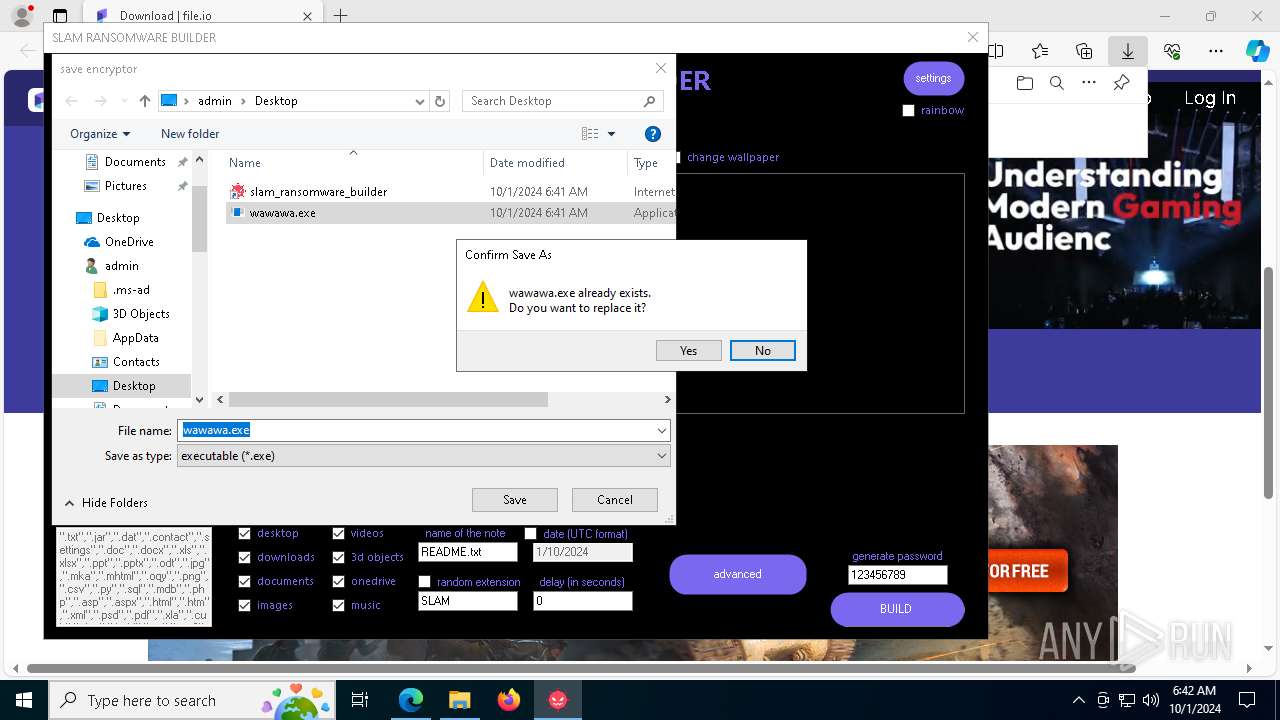Screen dimensions: 1280x720
Task: Select OneDrive in the navigation tree
Action: [x=129, y=242]
